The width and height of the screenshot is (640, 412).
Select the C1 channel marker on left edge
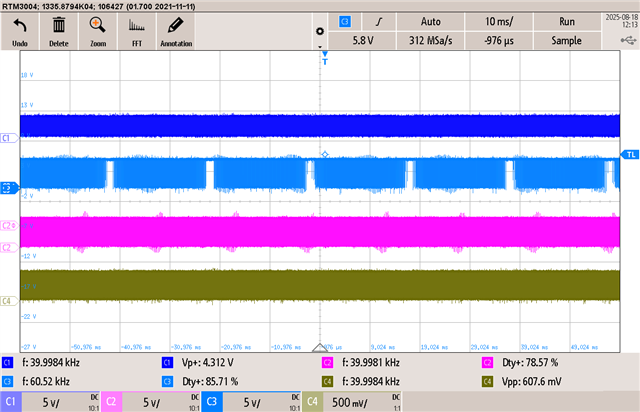click(x=9, y=138)
